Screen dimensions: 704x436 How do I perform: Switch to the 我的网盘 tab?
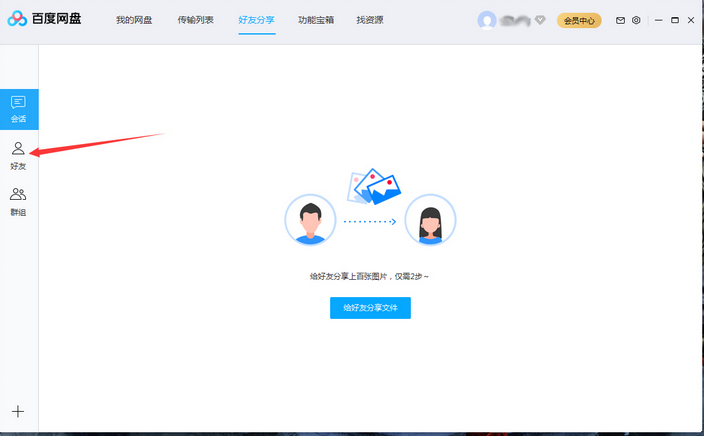tap(132, 20)
